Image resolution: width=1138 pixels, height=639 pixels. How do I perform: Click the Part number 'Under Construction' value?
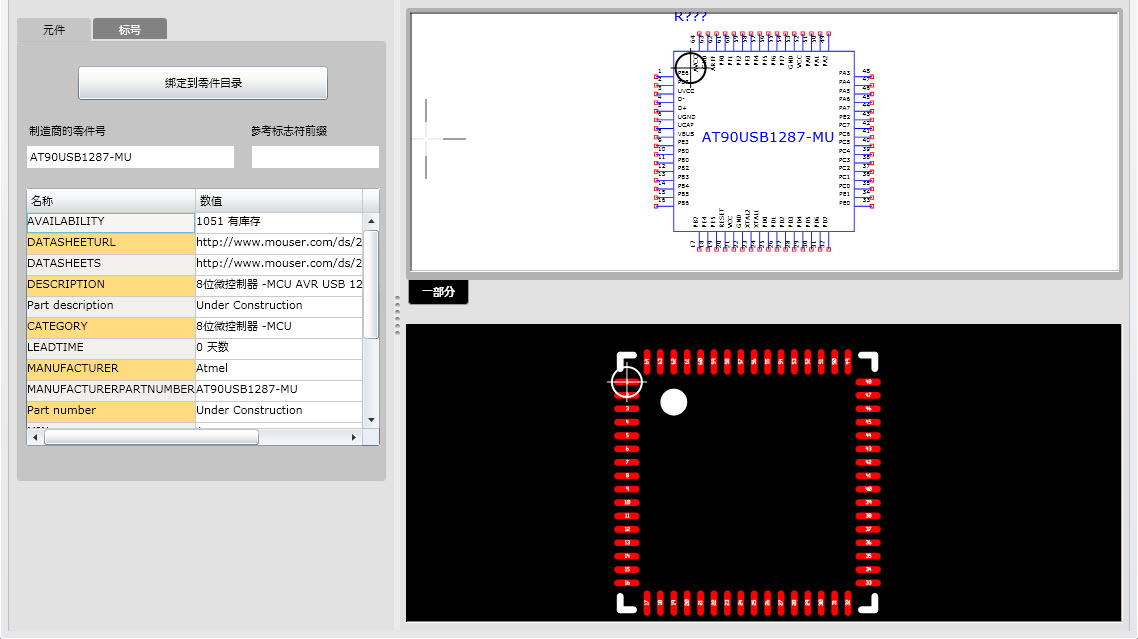(279, 411)
